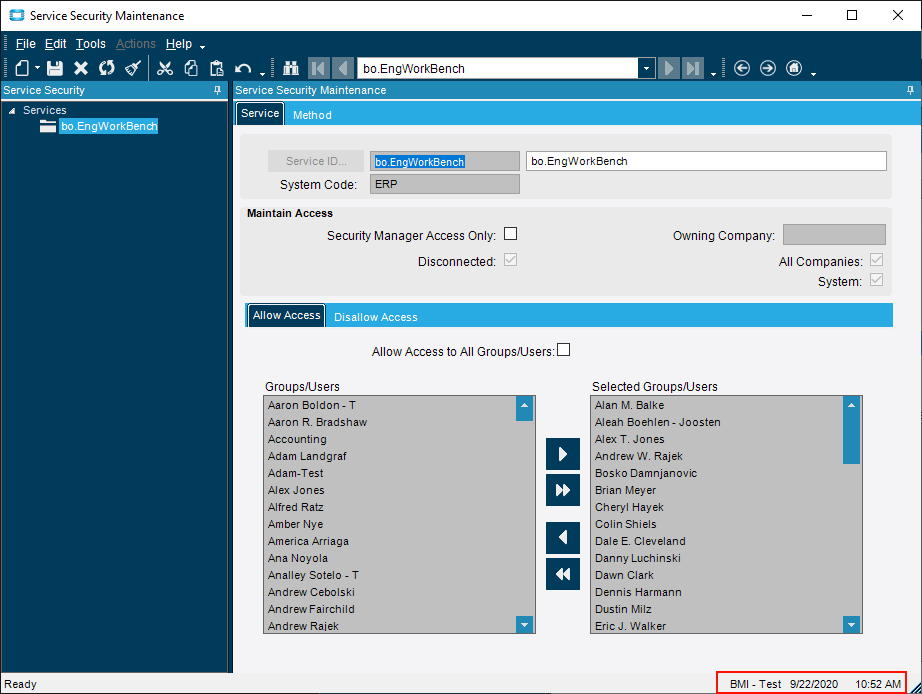Go to first record navigation icon
Screen dimensions: 922x694
coord(318,68)
